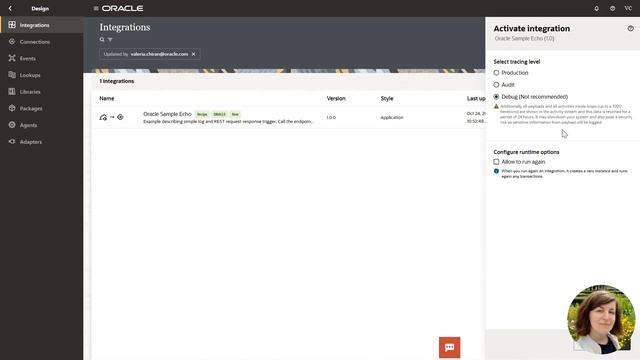
Task: Click the help icon in Activate integration panel
Action: coord(631,28)
